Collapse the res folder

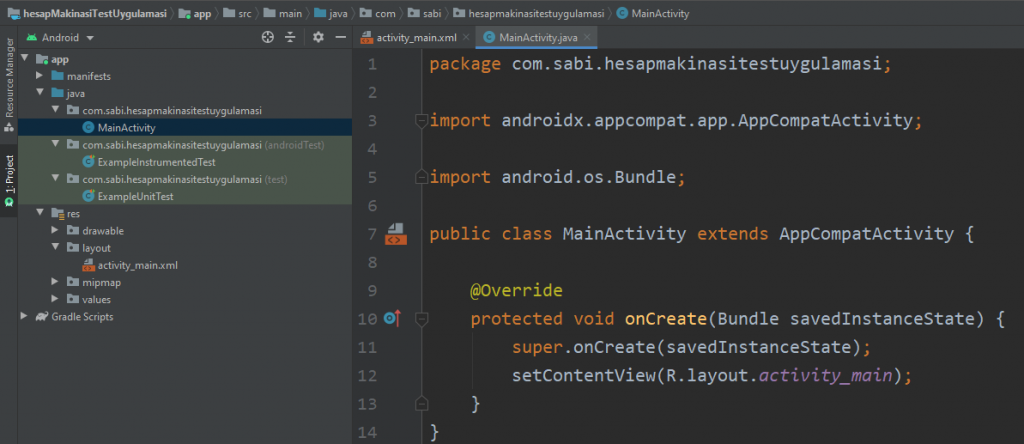tap(40, 214)
